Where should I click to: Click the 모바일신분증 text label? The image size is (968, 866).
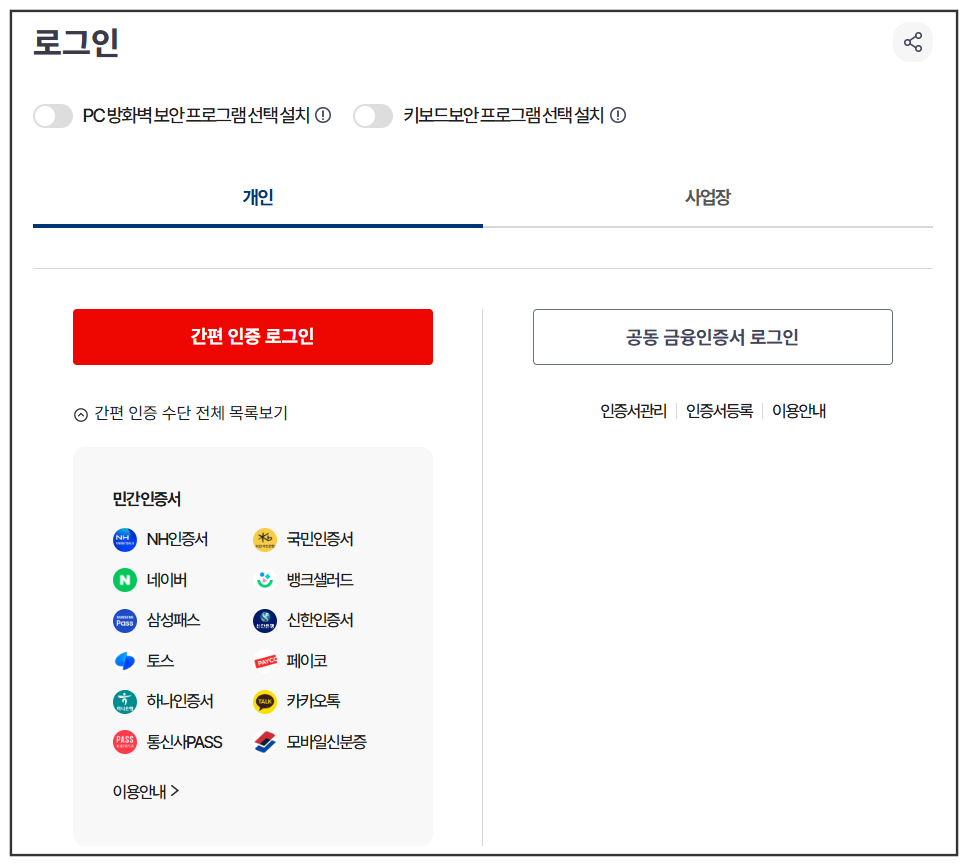click(x=327, y=742)
